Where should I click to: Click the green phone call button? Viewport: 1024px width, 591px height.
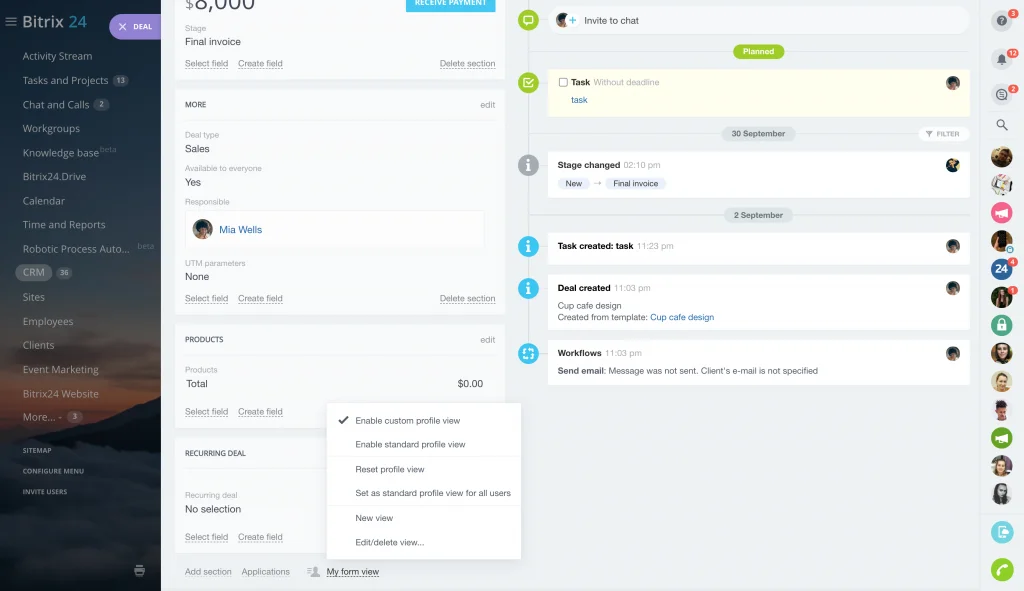pos(1001,569)
